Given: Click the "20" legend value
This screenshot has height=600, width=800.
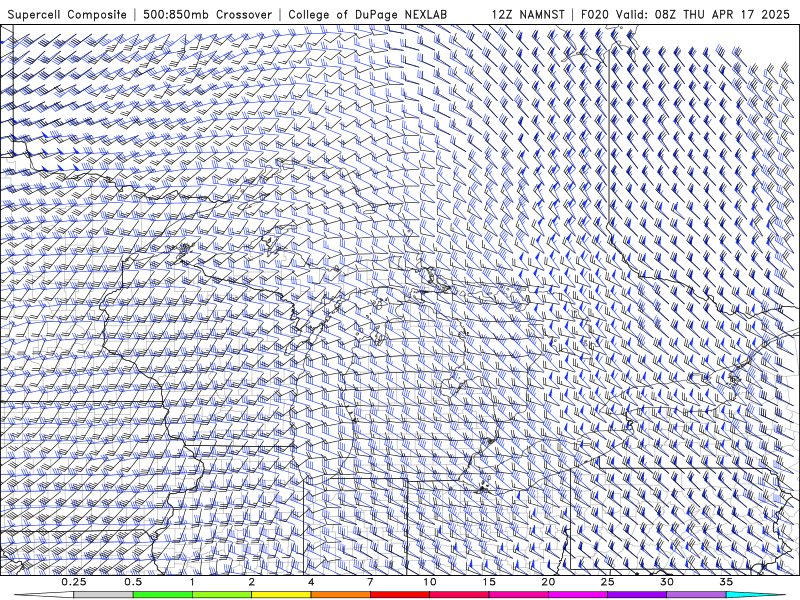Looking at the screenshot, I should (548, 582).
